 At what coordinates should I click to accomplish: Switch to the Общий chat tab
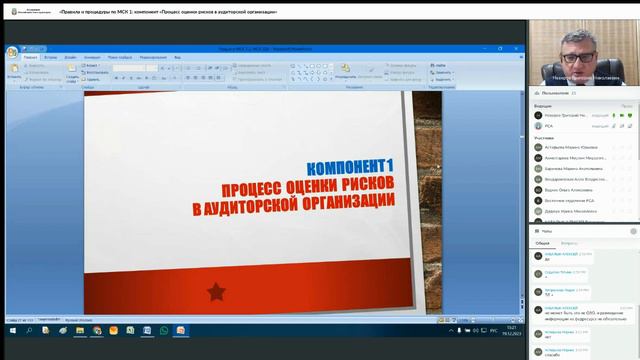(542, 243)
